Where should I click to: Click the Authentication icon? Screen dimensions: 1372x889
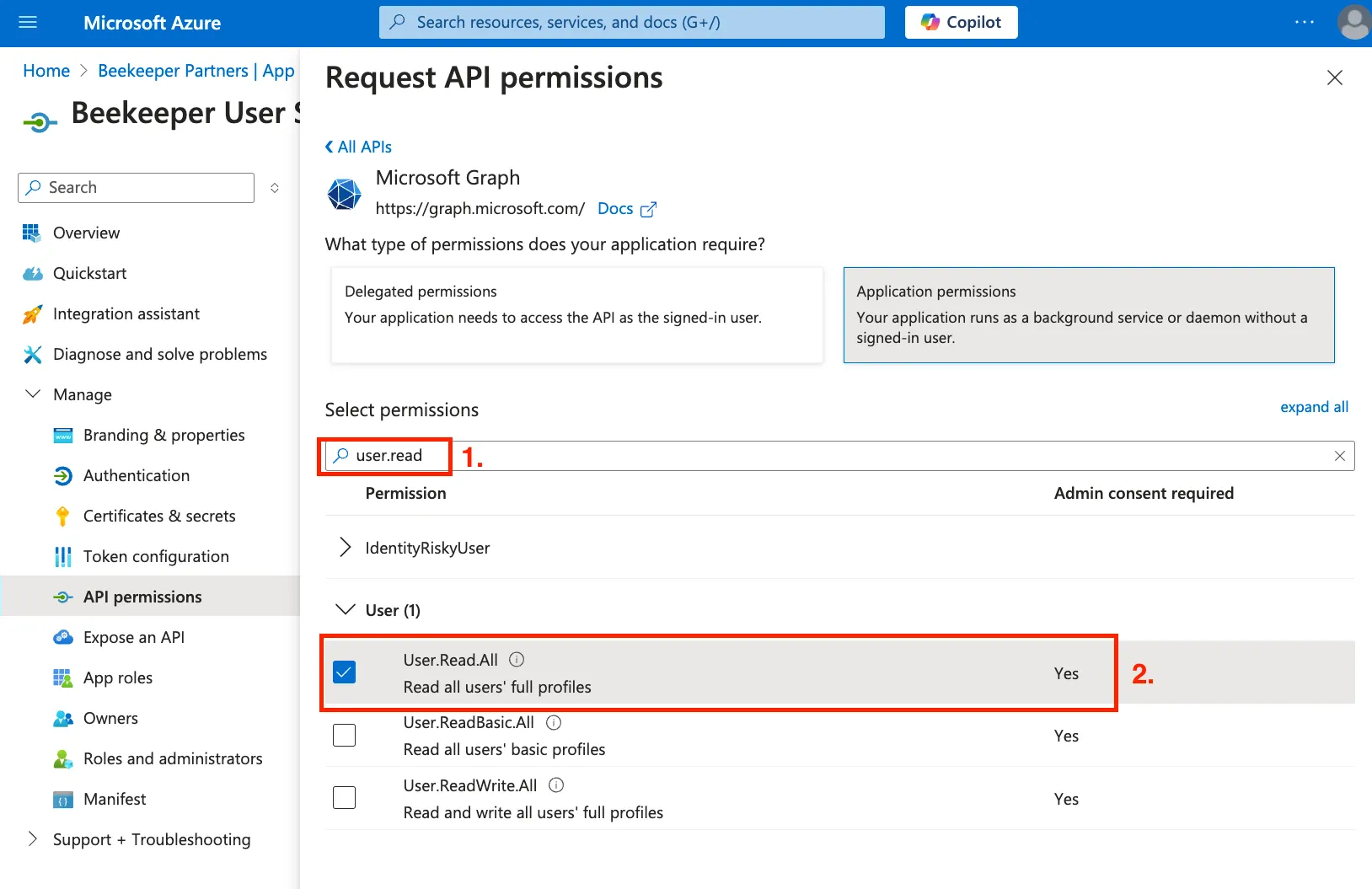[63, 476]
